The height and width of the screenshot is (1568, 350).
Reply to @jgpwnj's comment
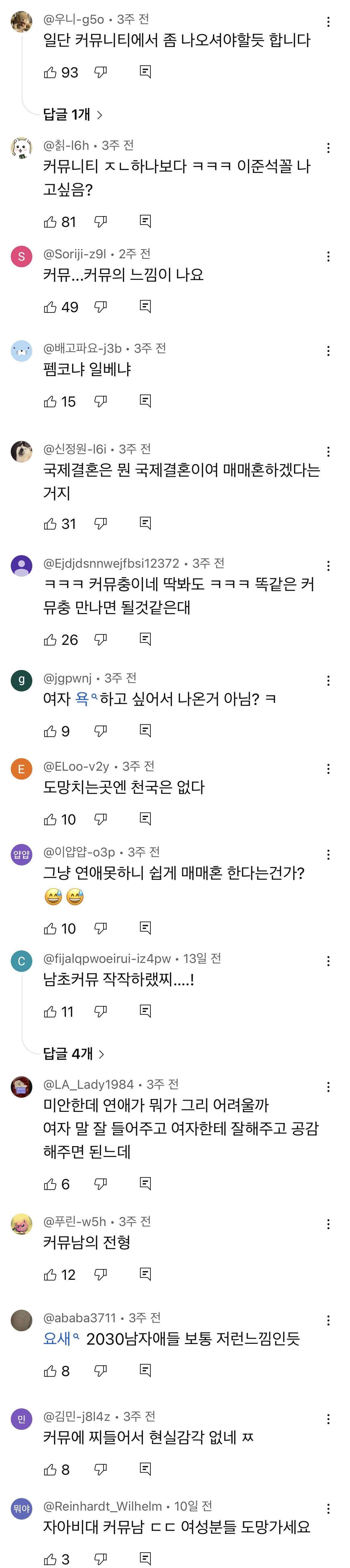145,730
